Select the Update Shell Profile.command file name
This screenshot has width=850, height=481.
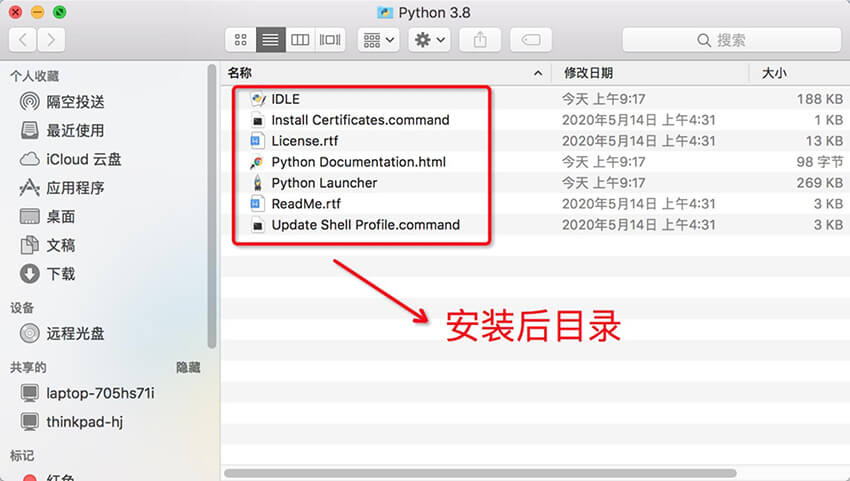click(365, 225)
